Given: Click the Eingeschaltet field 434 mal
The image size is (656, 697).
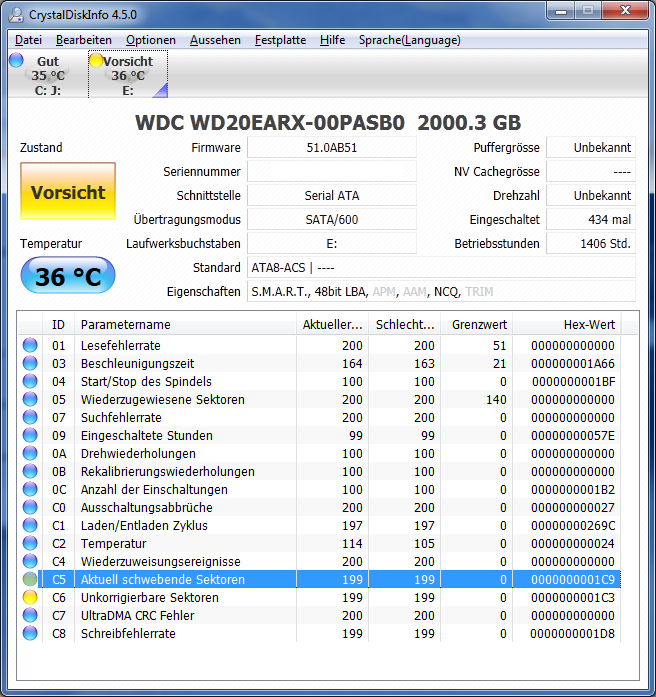Looking at the screenshot, I should (591, 220).
